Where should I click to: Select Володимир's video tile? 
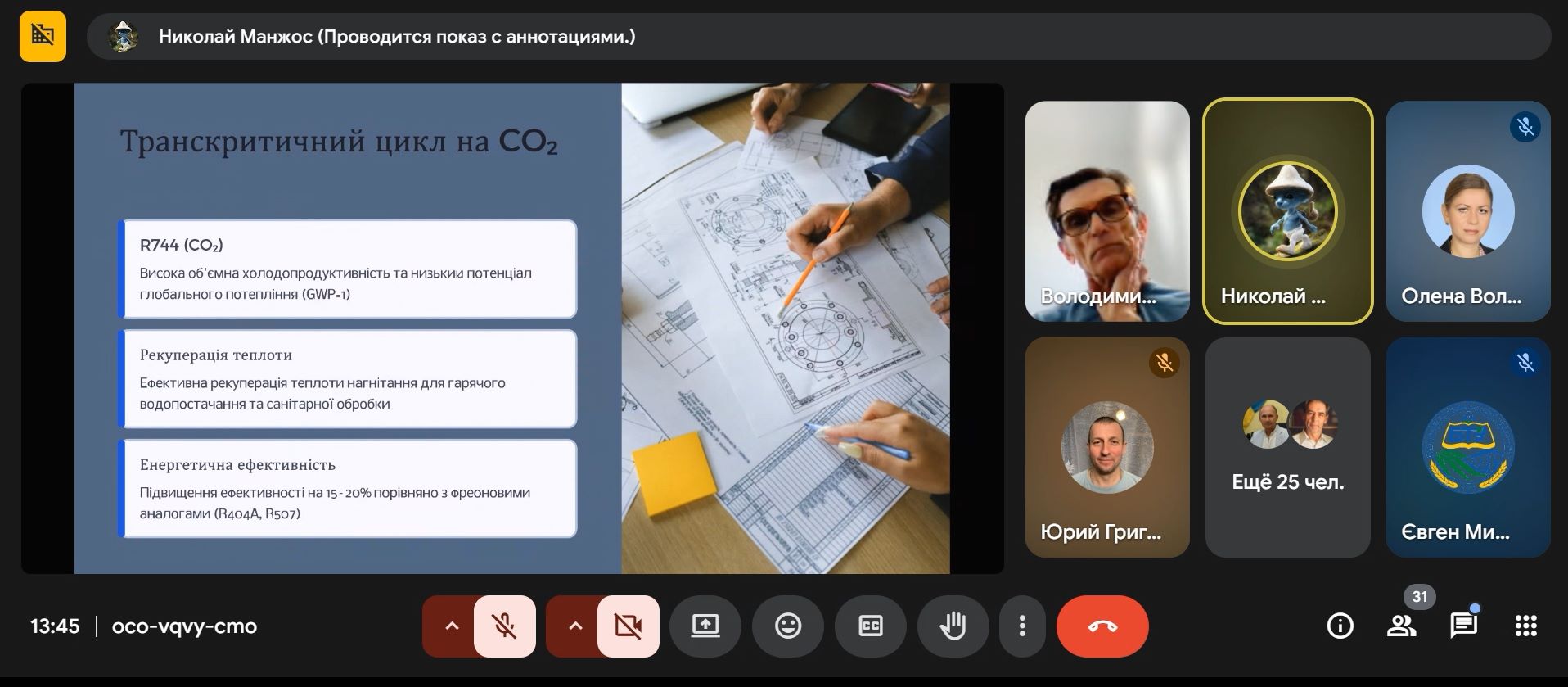coord(1106,210)
